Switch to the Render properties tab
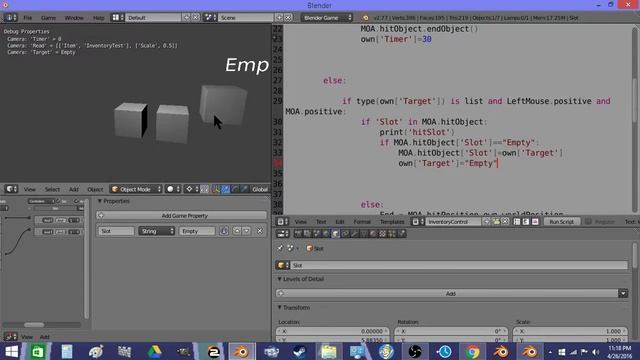 (298, 234)
